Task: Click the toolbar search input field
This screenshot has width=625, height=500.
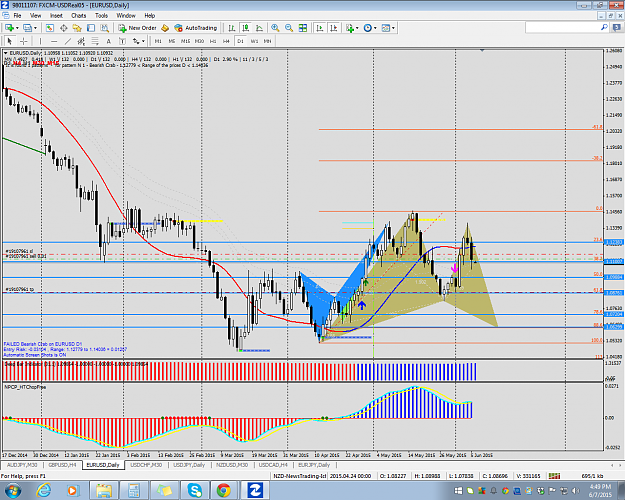Action: [x=562, y=28]
